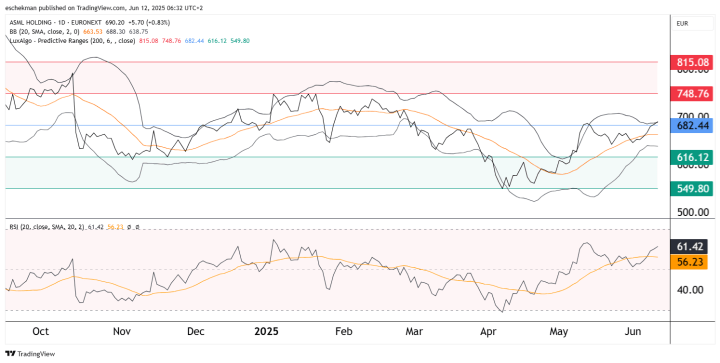Click the May label on the time axis

(x=560, y=331)
